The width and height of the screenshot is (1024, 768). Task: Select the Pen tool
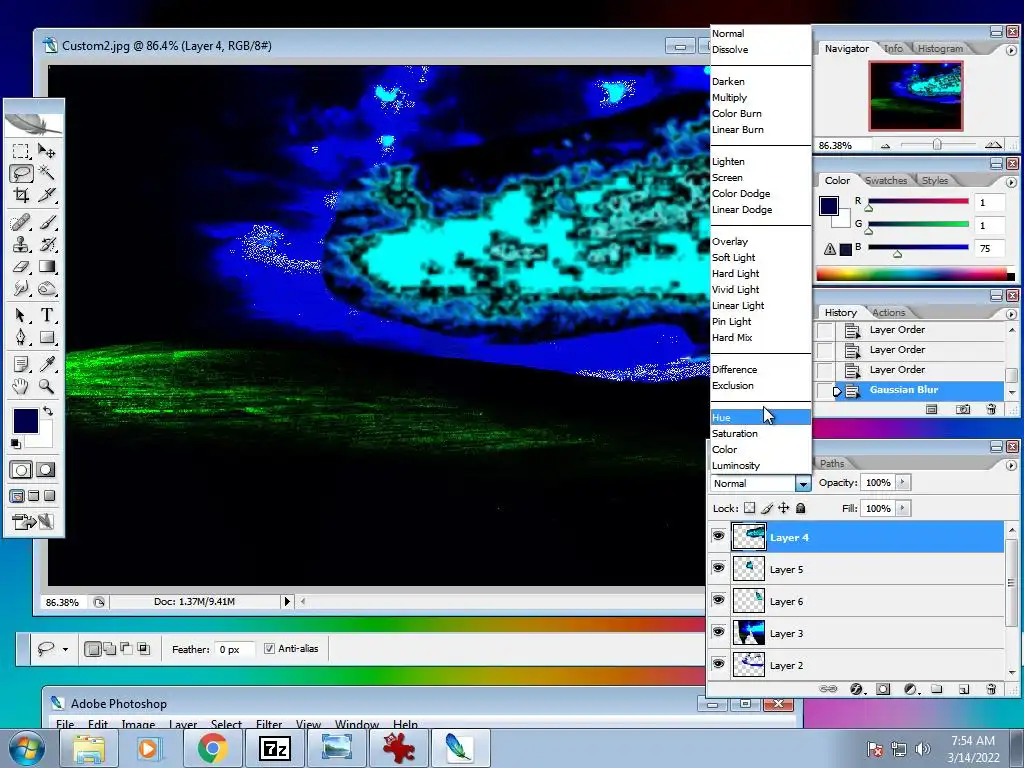point(21,337)
